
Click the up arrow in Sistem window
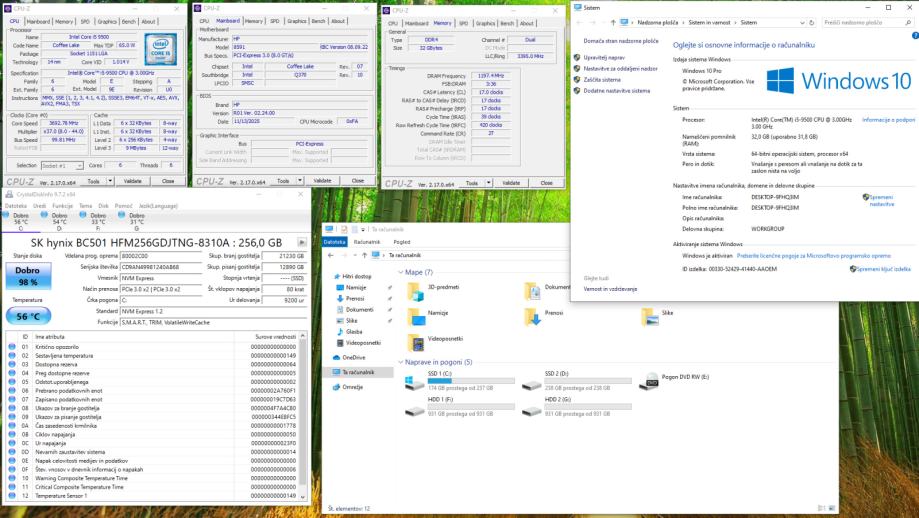(613, 23)
